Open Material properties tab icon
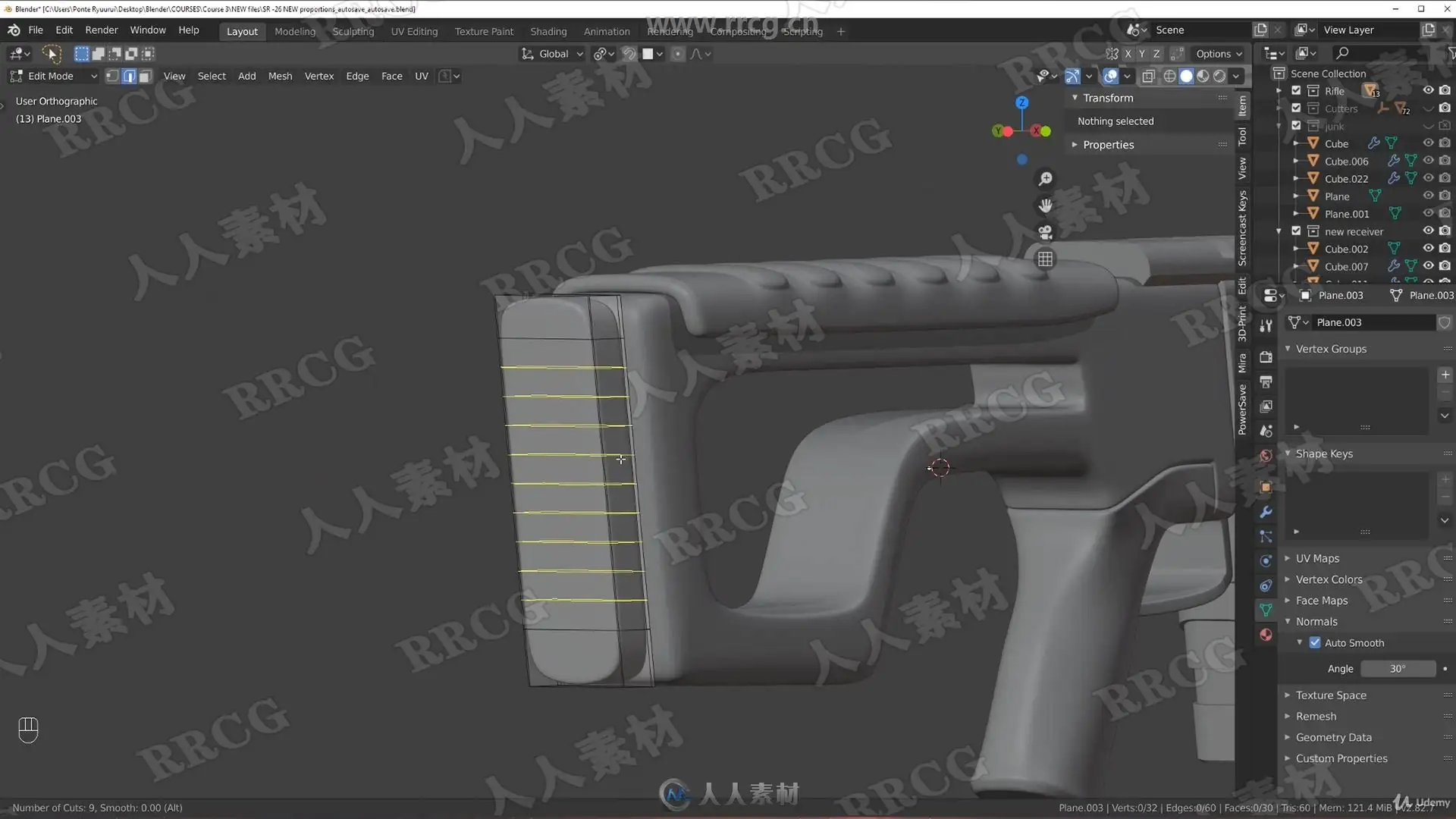1456x819 pixels. pos(1266,635)
